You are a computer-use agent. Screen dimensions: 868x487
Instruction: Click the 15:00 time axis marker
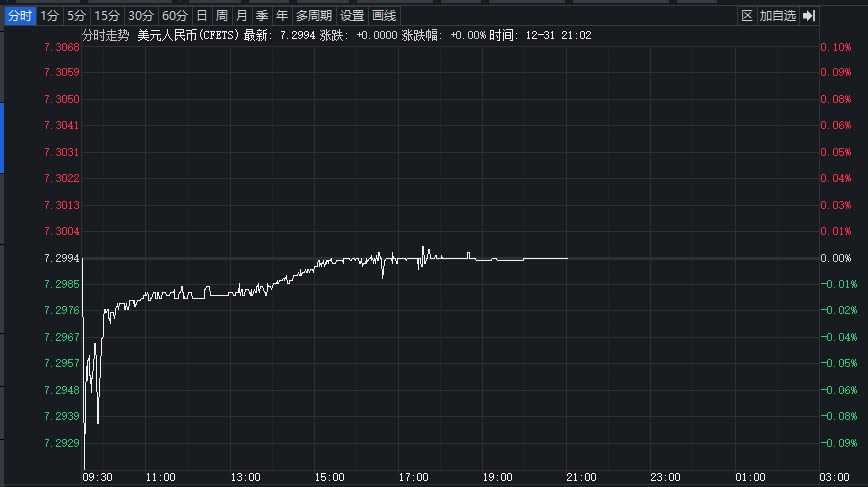tap(329, 477)
